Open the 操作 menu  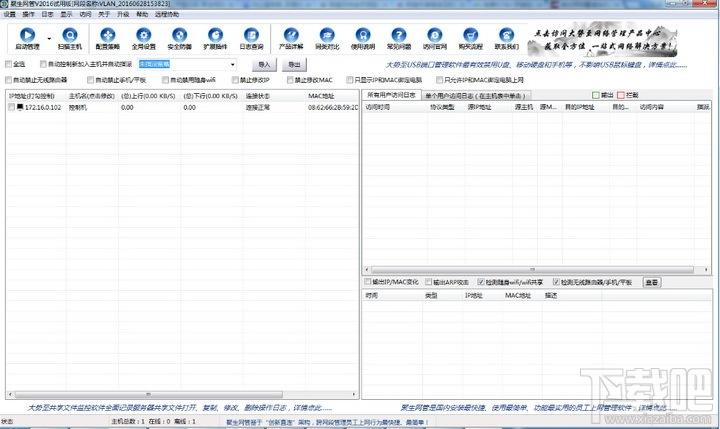(28, 14)
